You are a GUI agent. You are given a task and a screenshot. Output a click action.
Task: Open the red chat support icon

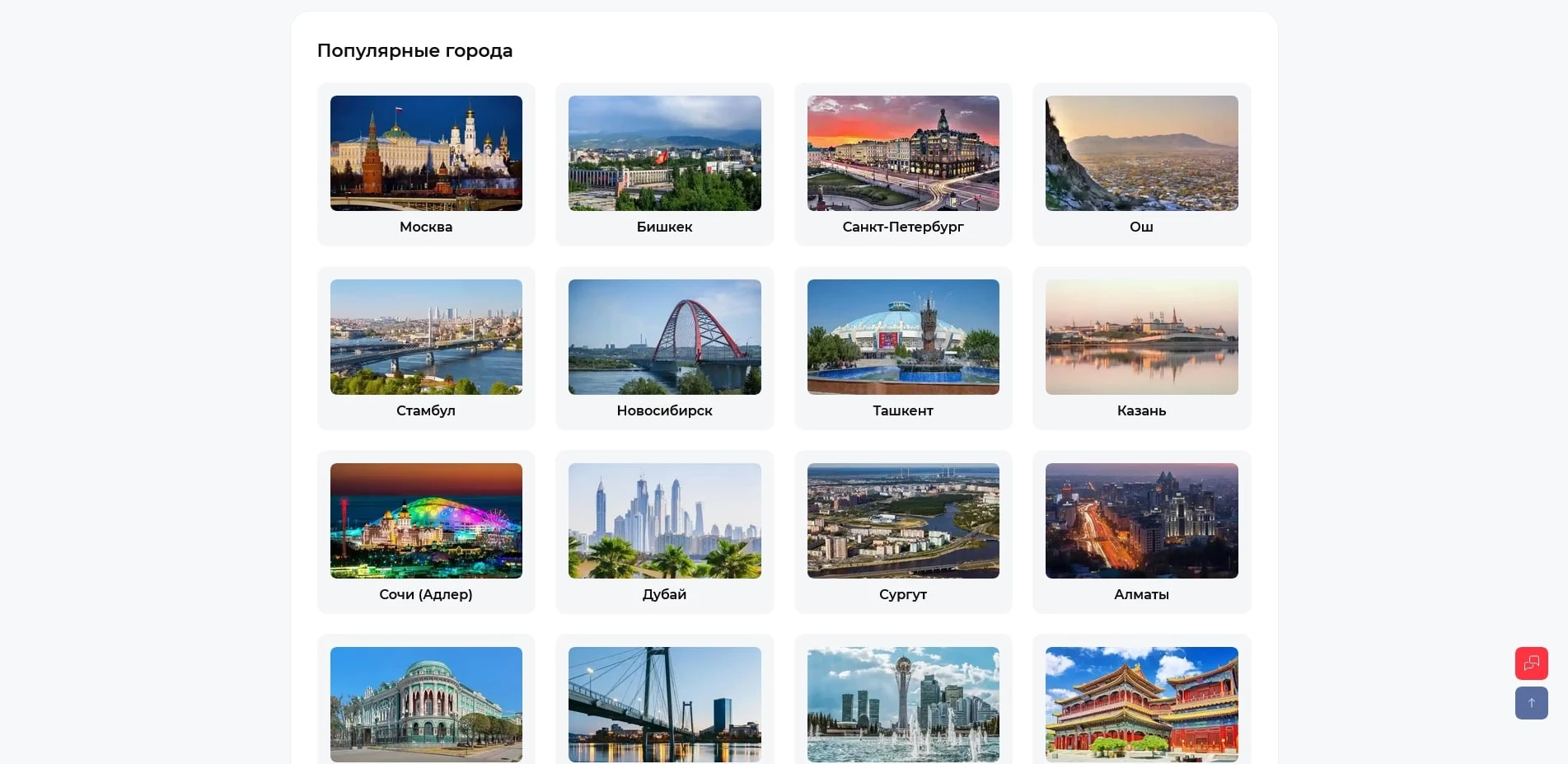[x=1531, y=663]
